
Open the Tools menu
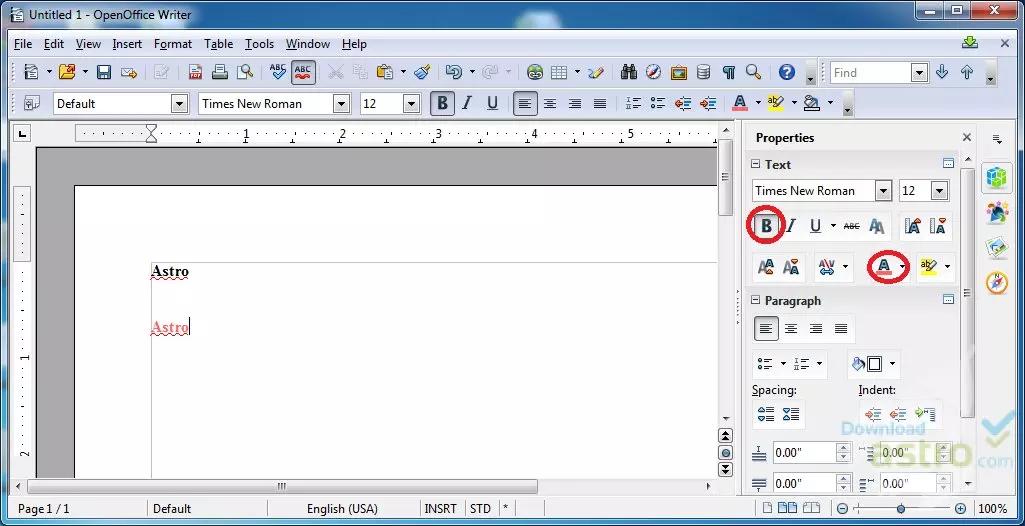click(260, 44)
